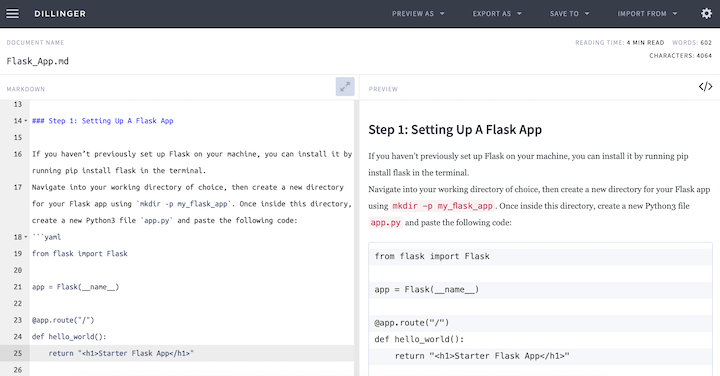Open the hamburger sidebar menu
720x376 pixels.
pyautogui.click(x=12, y=13)
